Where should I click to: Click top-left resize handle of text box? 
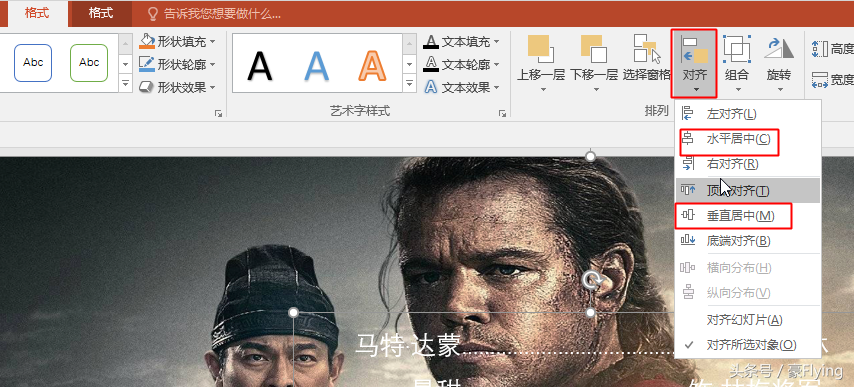pyautogui.click(x=294, y=312)
